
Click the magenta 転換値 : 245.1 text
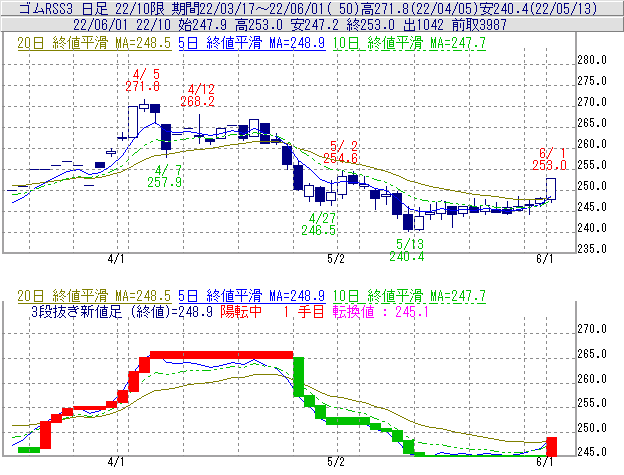tap(380, 312)
